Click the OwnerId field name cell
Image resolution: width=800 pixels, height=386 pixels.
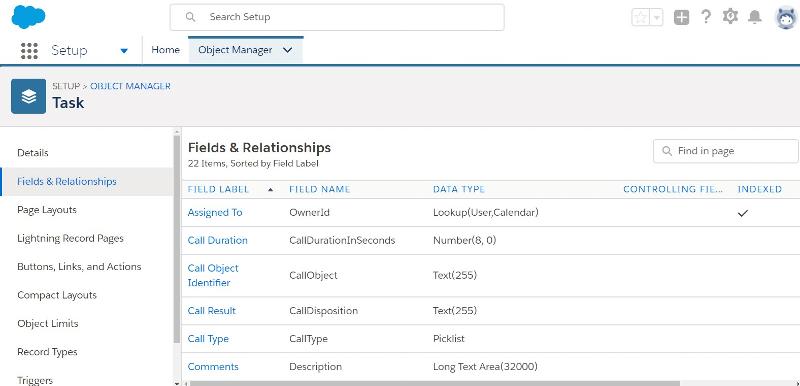(309, 213)
